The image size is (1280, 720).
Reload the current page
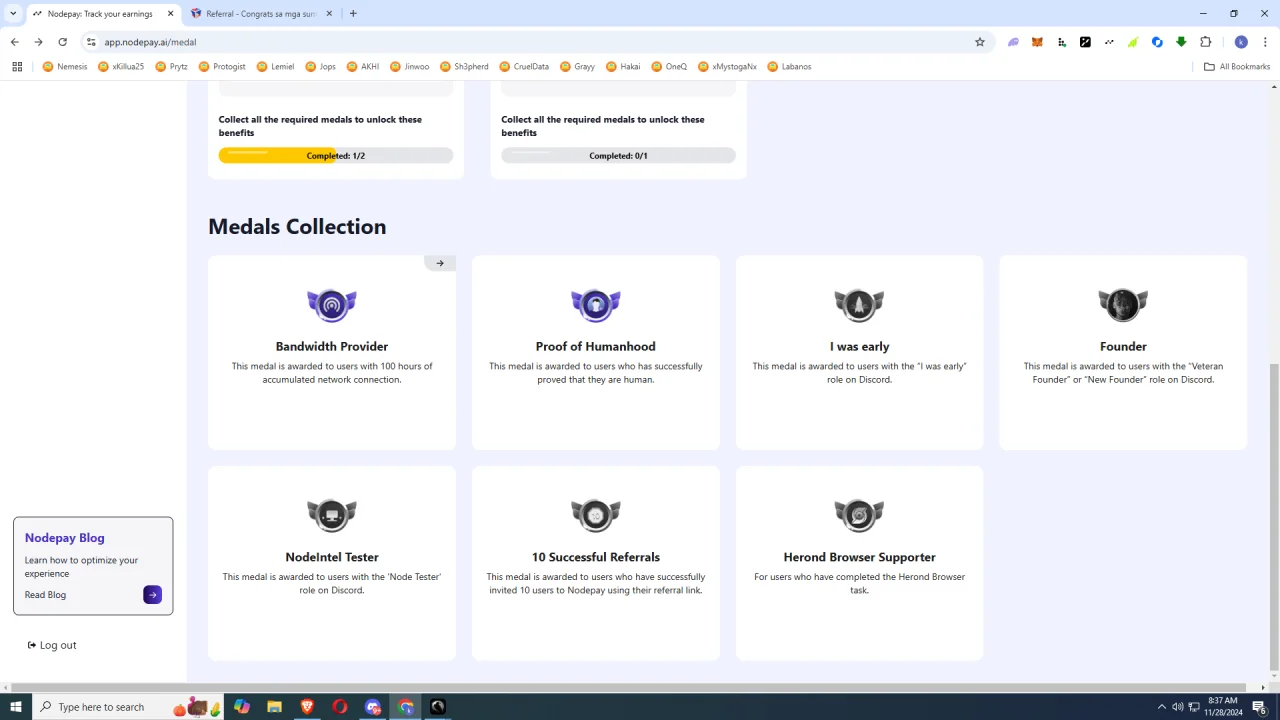point(62,42)
